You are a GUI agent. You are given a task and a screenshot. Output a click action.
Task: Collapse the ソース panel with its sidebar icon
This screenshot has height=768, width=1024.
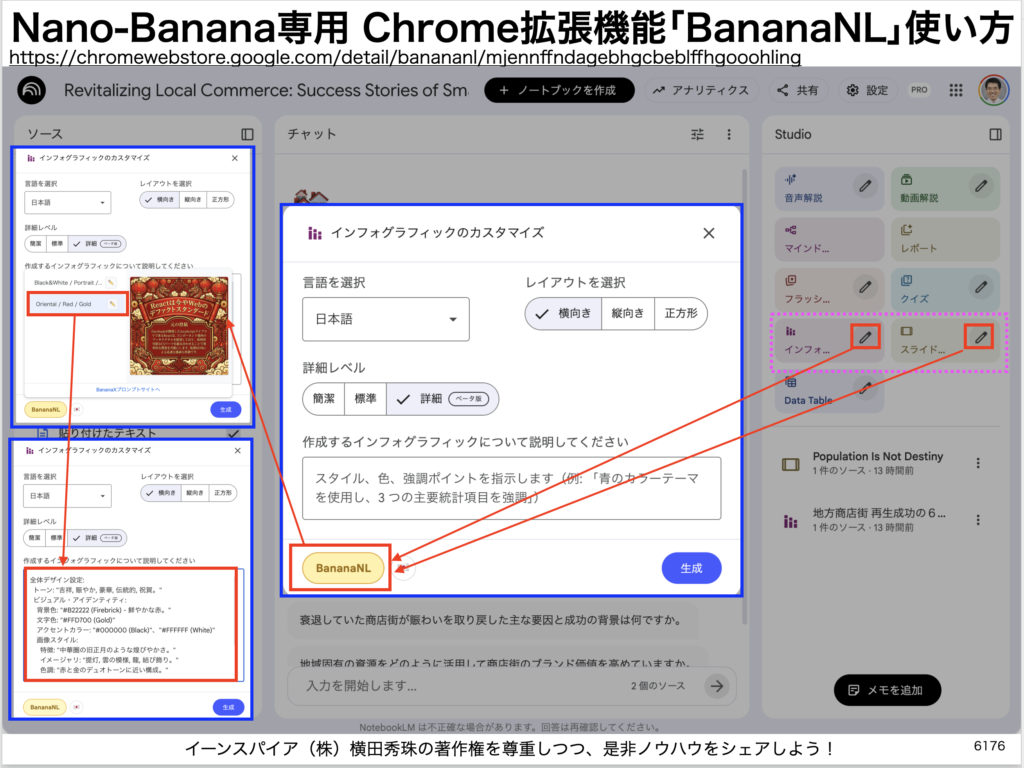click(x=247, y=134)
